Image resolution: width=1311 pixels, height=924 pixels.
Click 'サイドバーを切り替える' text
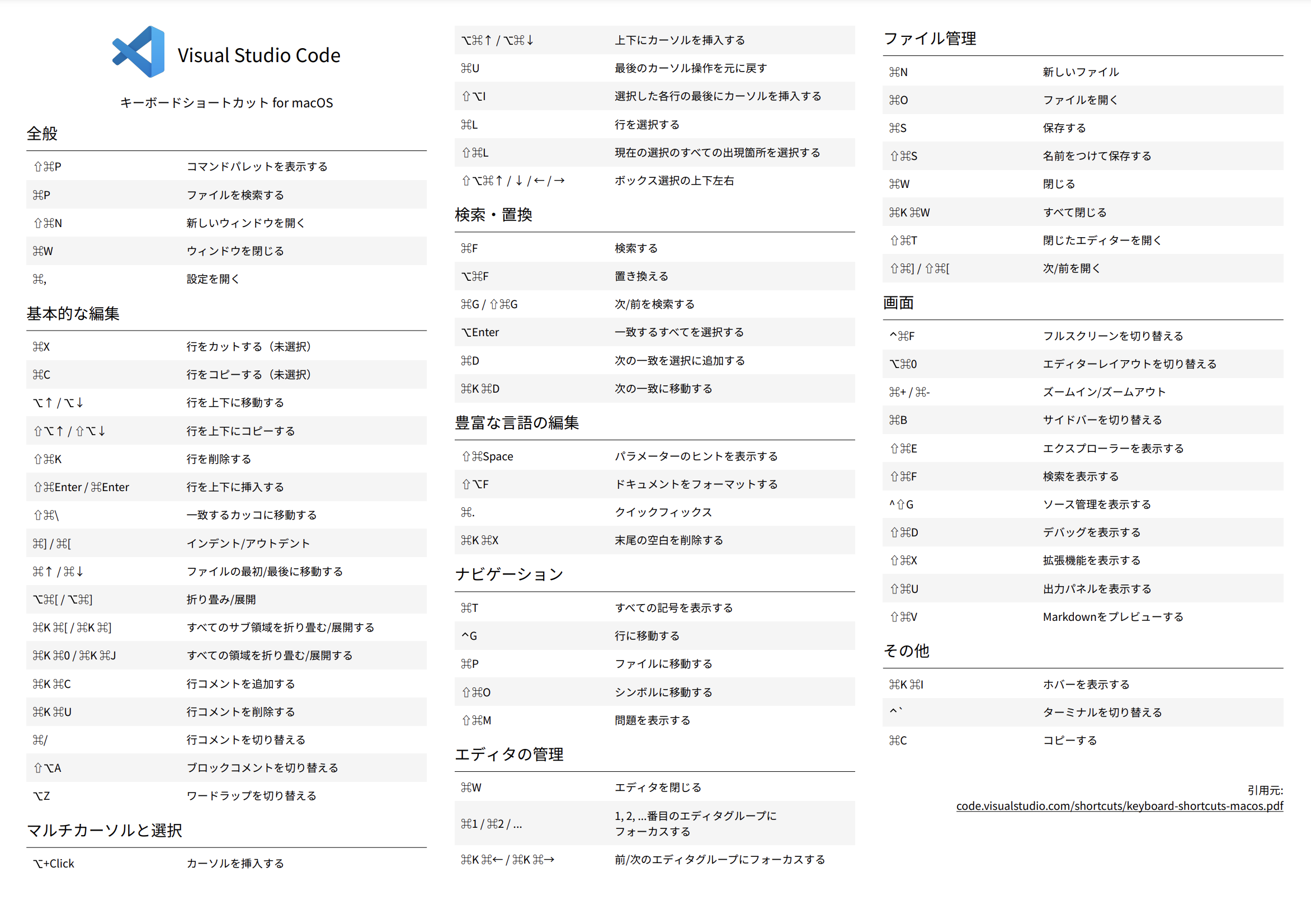tap(1102, 420)
